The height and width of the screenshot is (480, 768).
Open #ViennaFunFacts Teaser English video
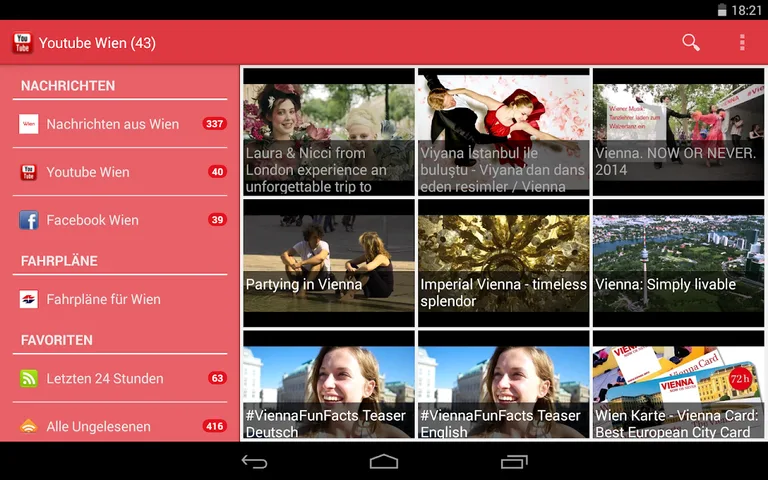[x=504, y=384]
